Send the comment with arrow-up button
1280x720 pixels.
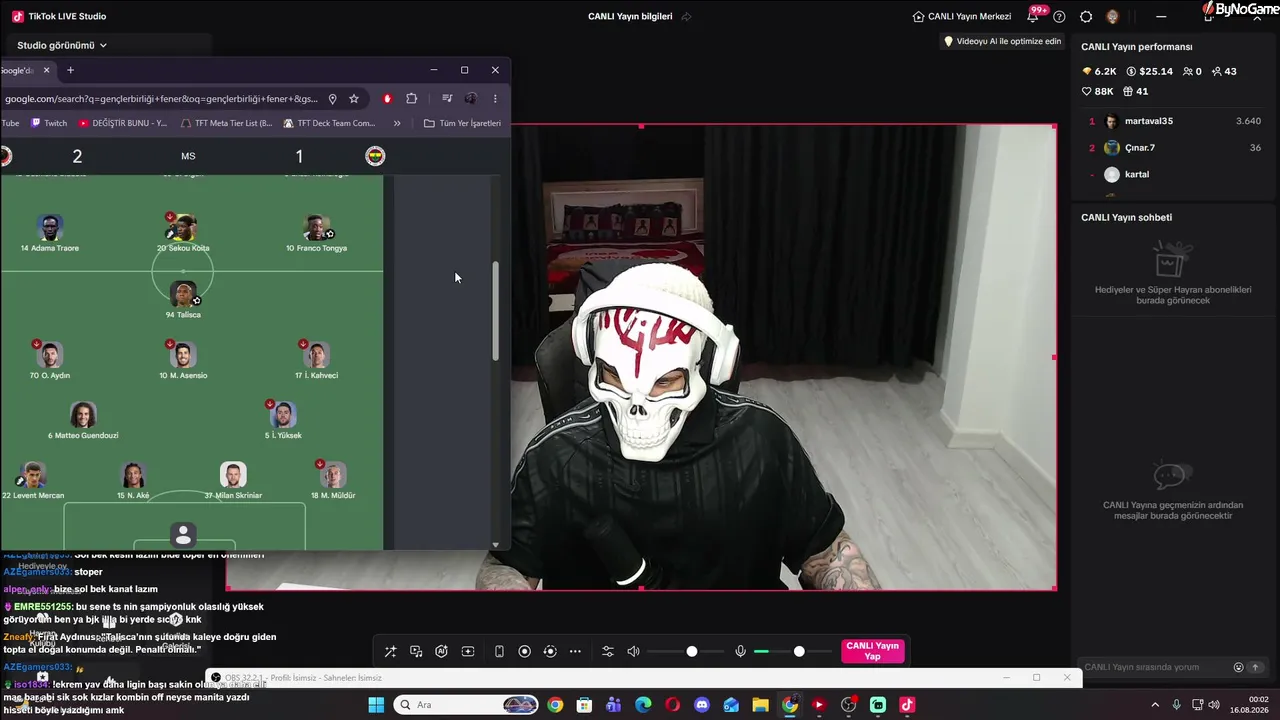[x=1256, y=667]
